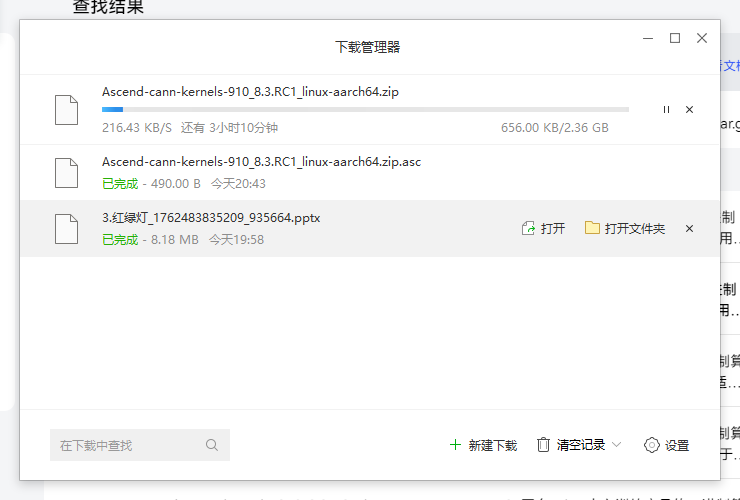Image resolution: width=740 pixels, height=500 pixels.
Task: Click the file icon of the pptx entry
Action: pyautogui.click(x=67, y=229)
